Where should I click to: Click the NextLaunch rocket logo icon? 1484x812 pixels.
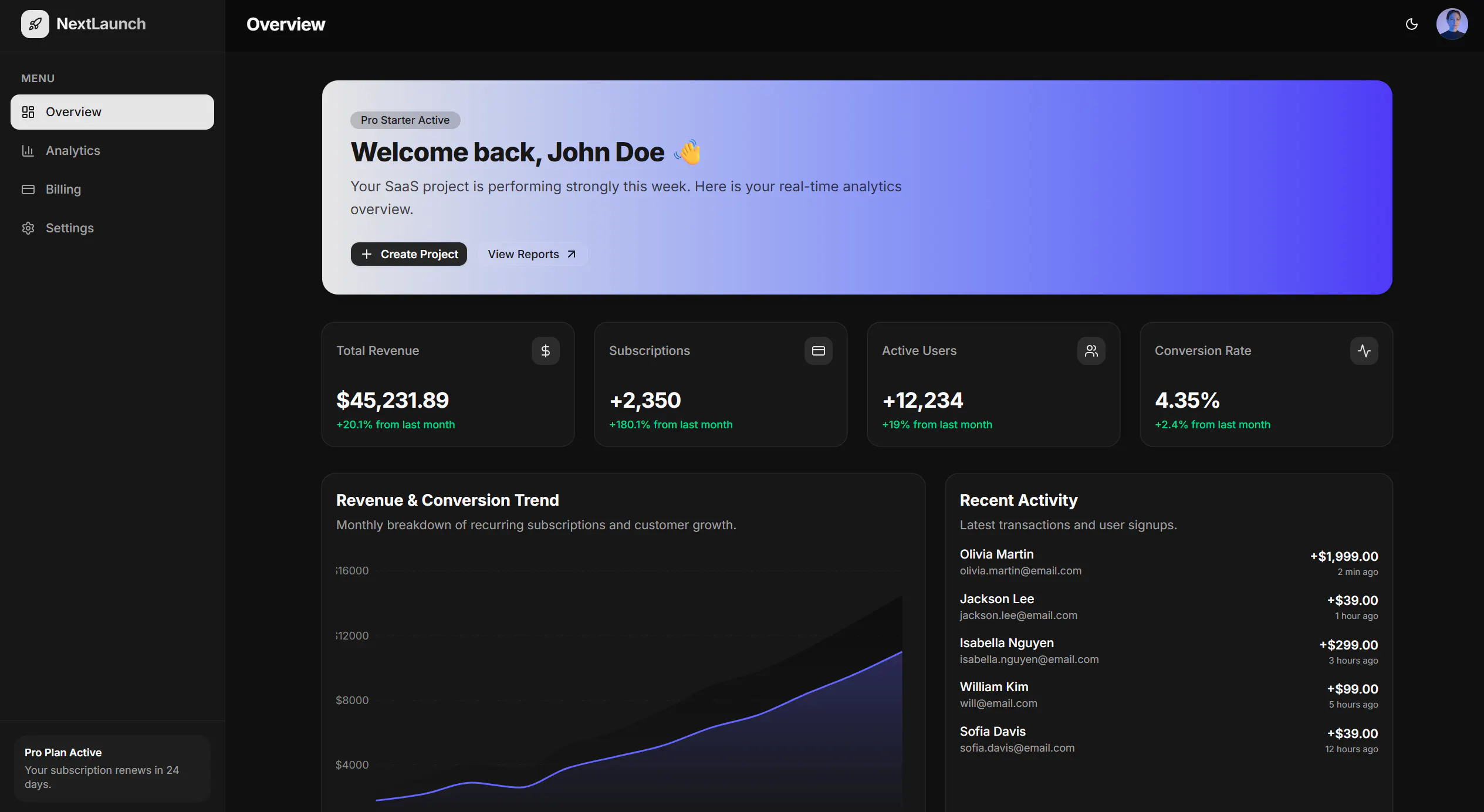tap(35, 24)
